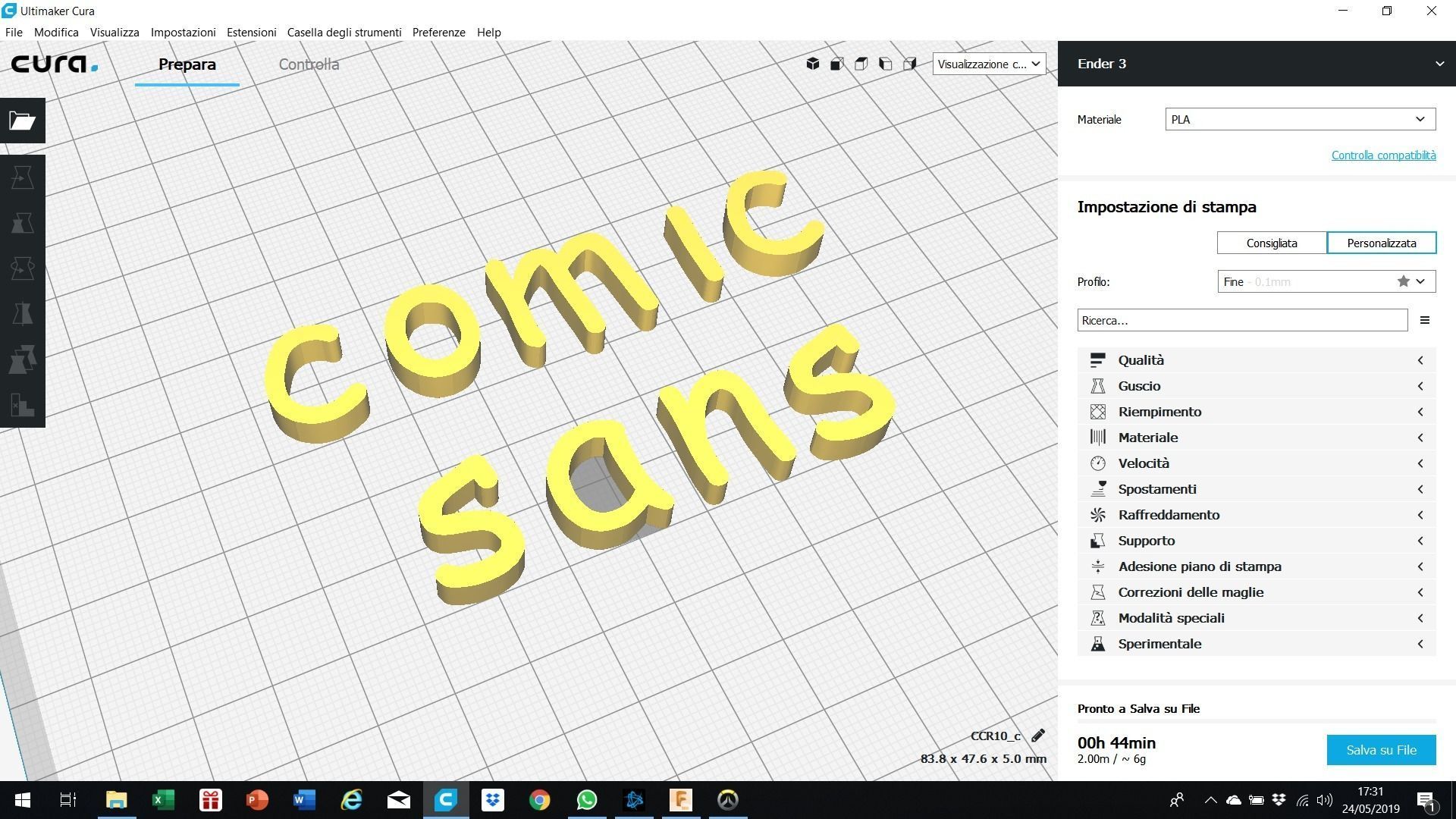Click the Supporto category icon
Screen dimensions: 1456x819
(1097, 541)
